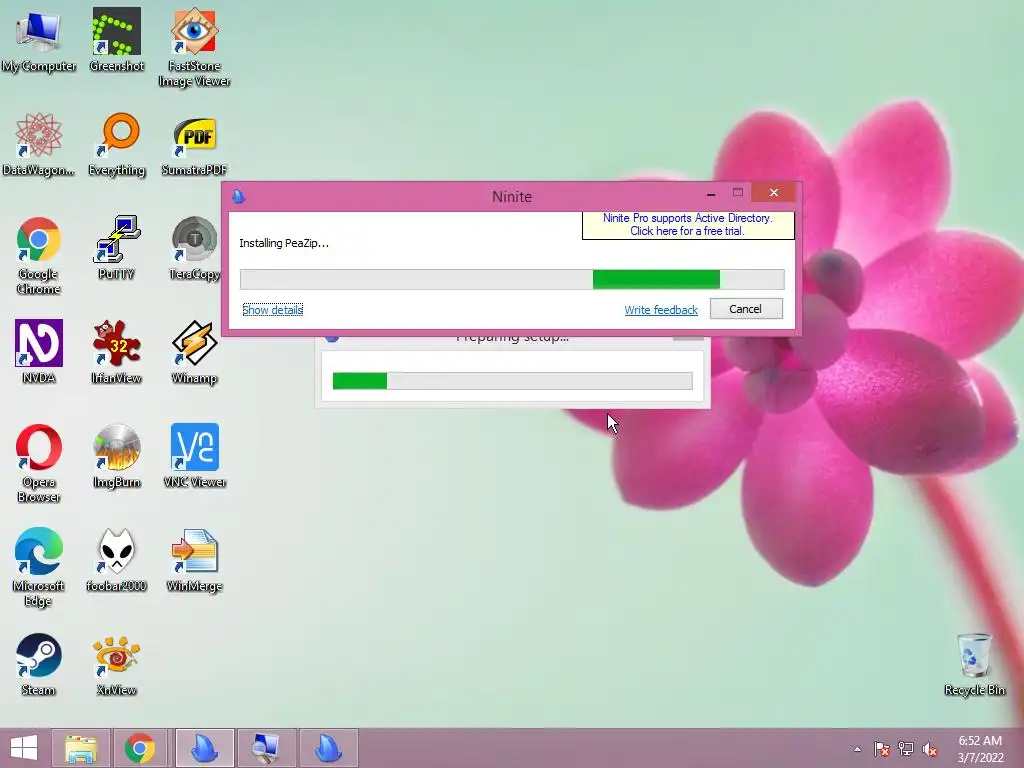Open SumatraPDF desktop icon
This screenshot has height=768, width=1024.
(x=194, y=144)
